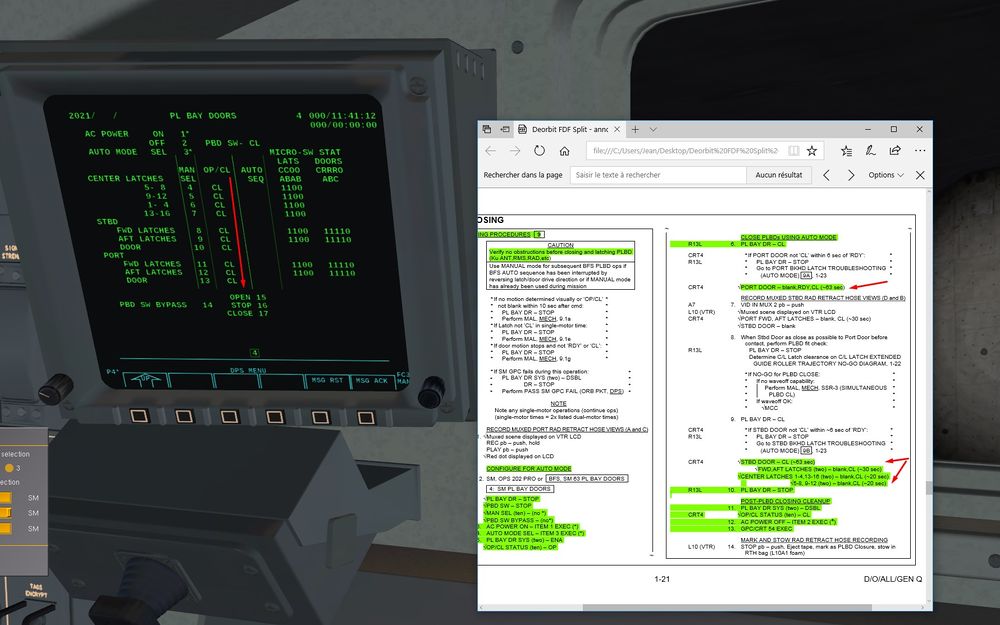Click the share icon in Edge toolbar
Viewport: 1000px width, 625px height.
coord(895,151)
